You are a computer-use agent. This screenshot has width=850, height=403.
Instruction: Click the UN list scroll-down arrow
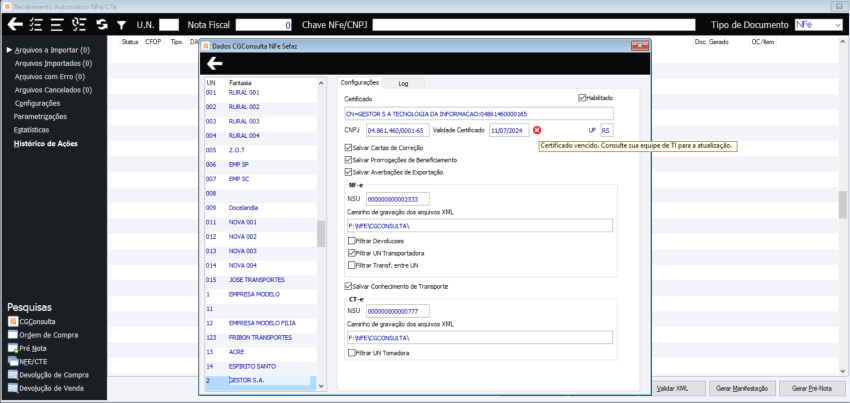321,386
